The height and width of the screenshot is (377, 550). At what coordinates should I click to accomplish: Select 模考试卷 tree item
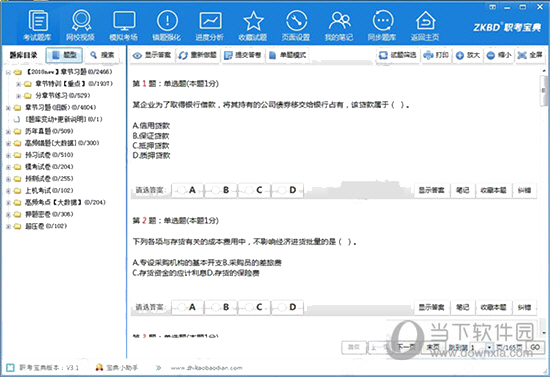pyautogui.click(x=49, y=167)
